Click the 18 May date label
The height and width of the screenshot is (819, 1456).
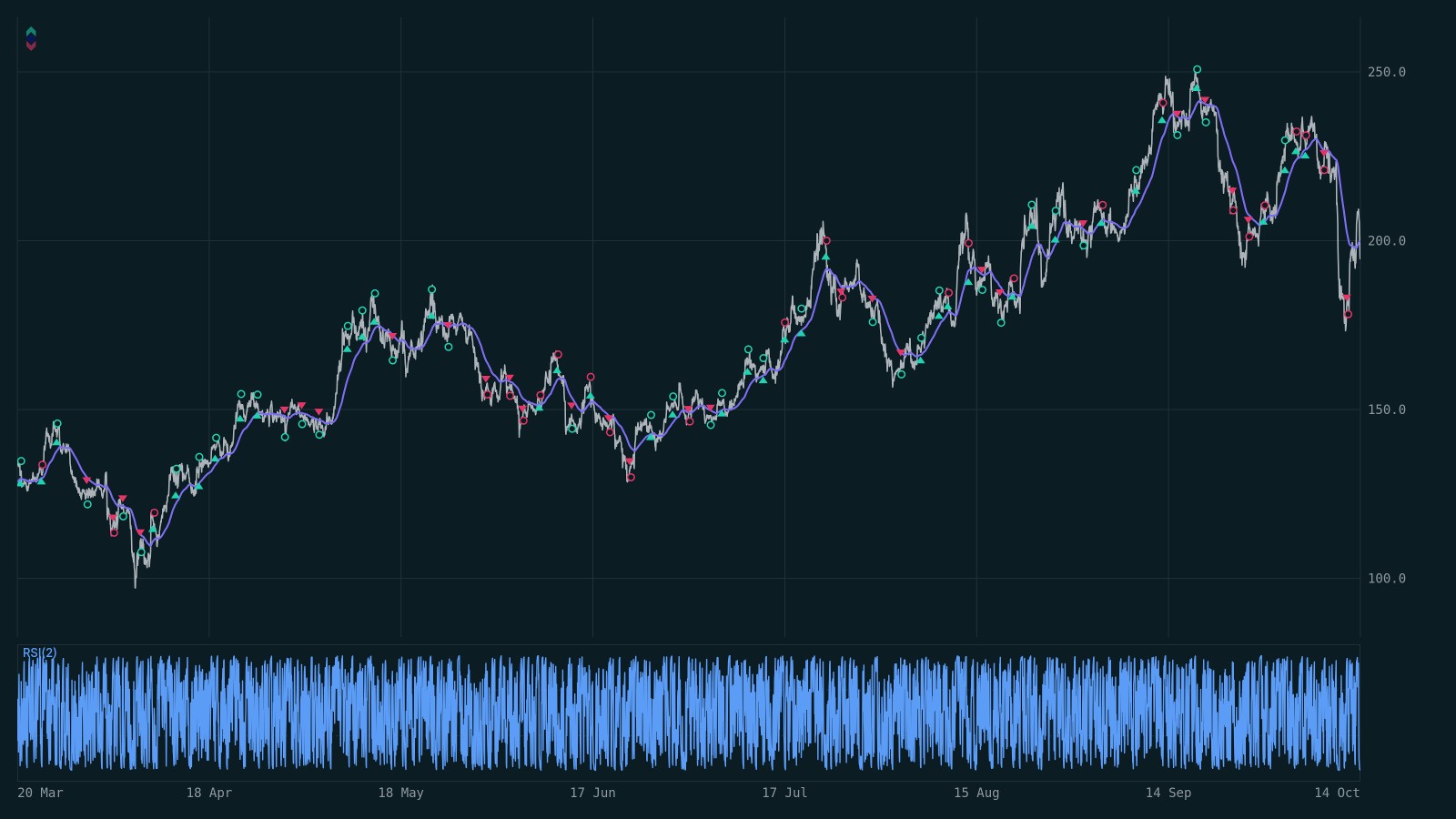point(401,793)
